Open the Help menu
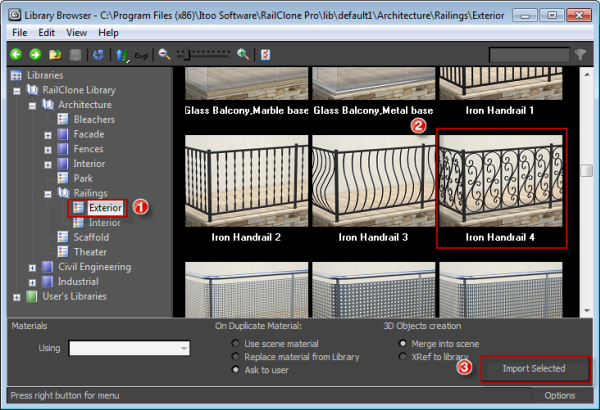This screenshot has height=410, width=600. (108, 33)
